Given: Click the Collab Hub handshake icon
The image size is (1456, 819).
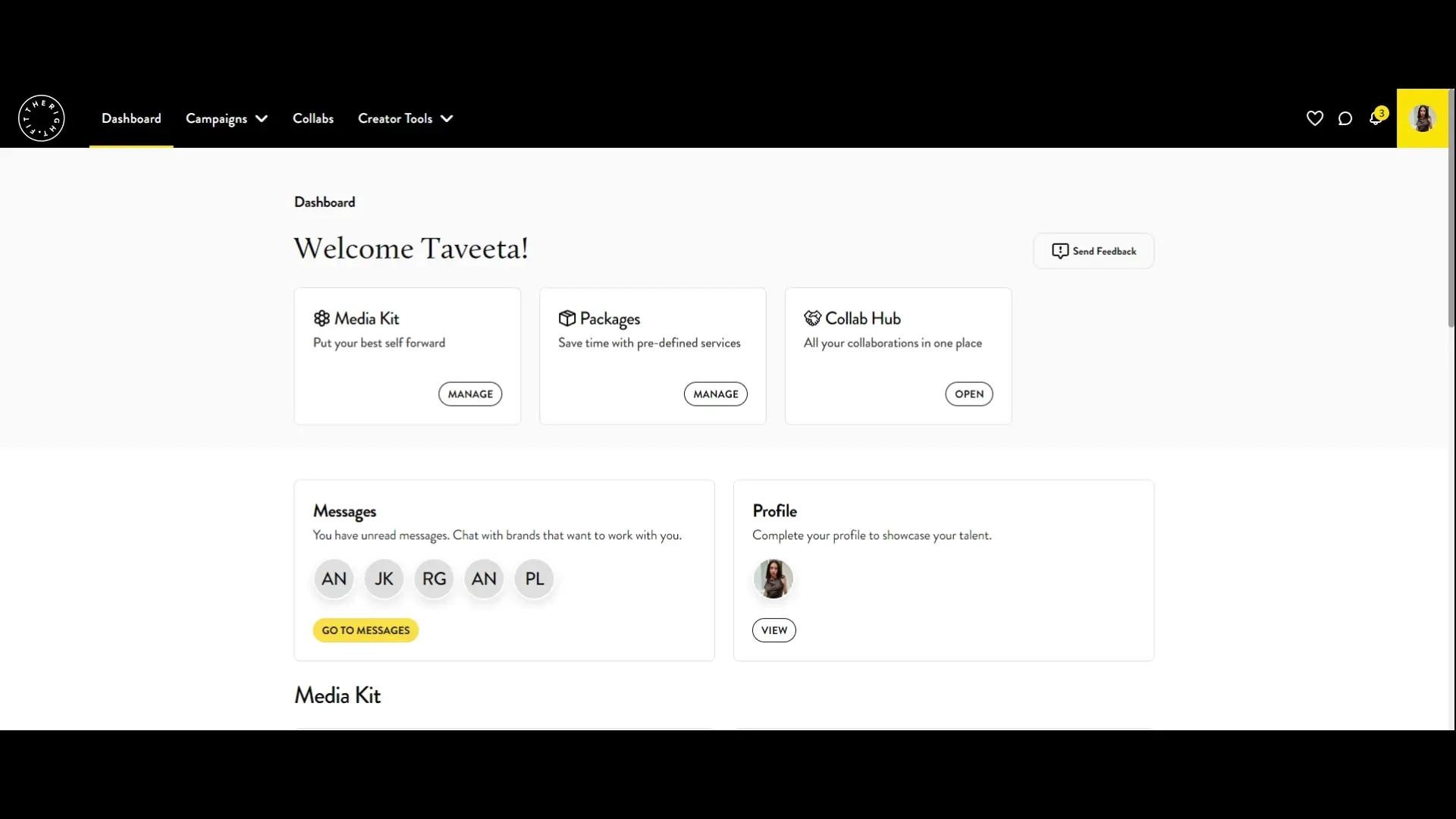Looking at the screenshot, I should 813,318.
